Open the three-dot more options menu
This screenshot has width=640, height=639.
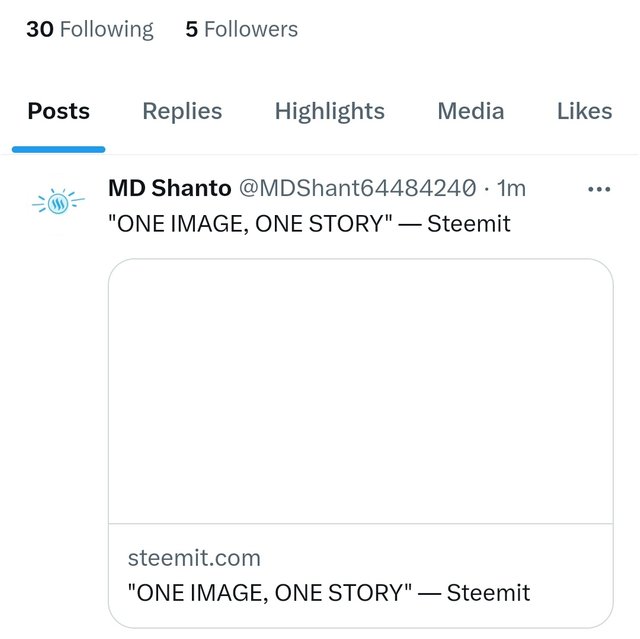[x=599, y=189]
